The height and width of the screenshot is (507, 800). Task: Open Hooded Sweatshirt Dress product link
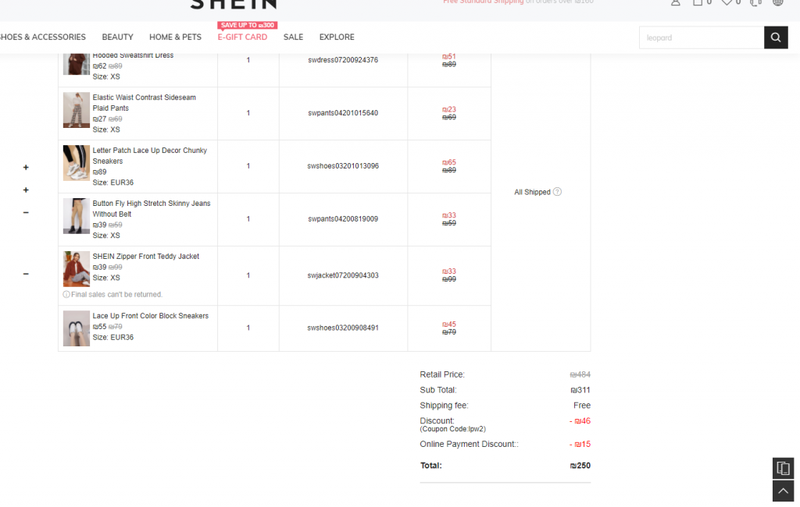[133, 55]
